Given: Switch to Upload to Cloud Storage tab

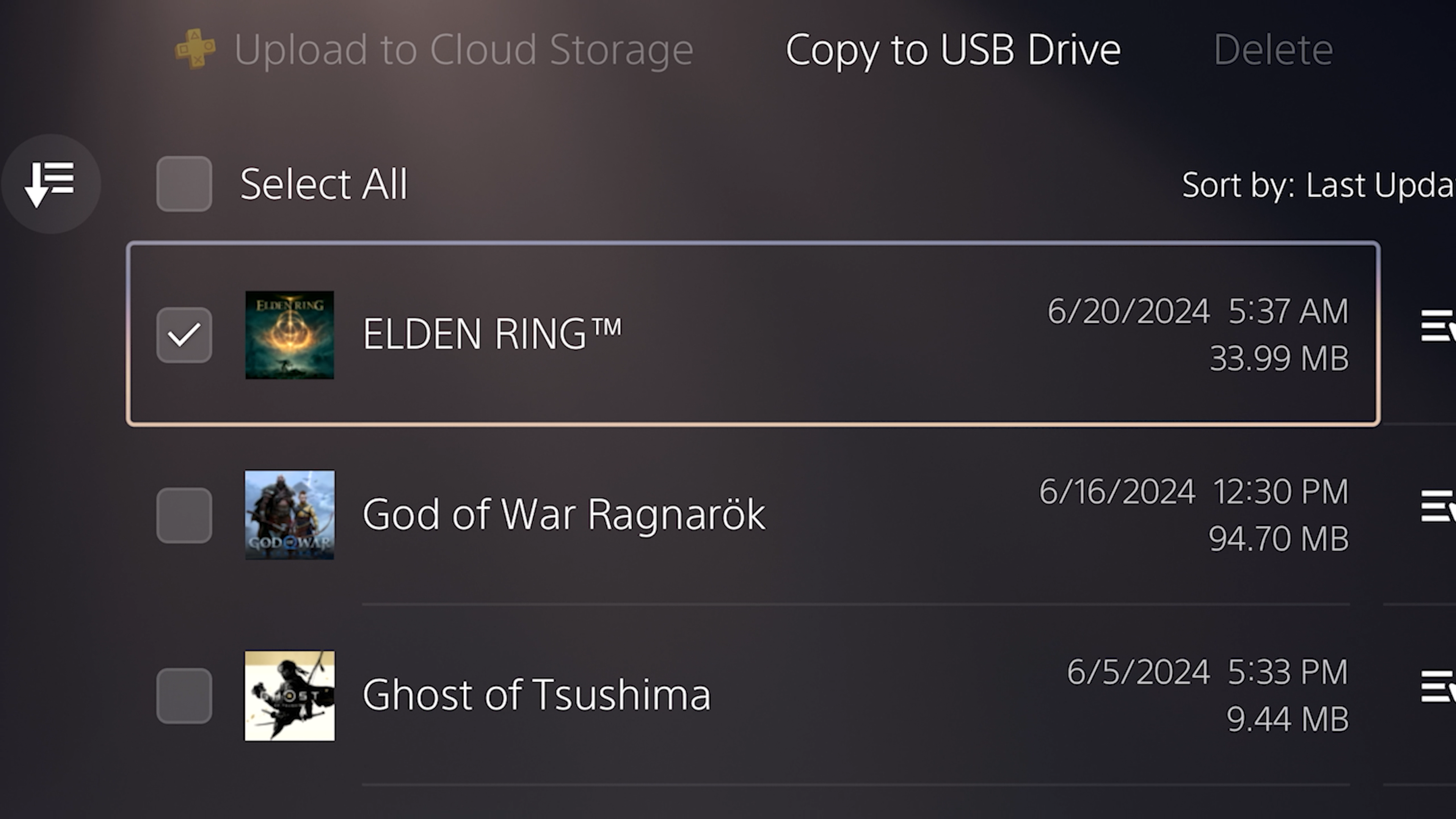Looking at the screenshot, I should pos(463,50).
